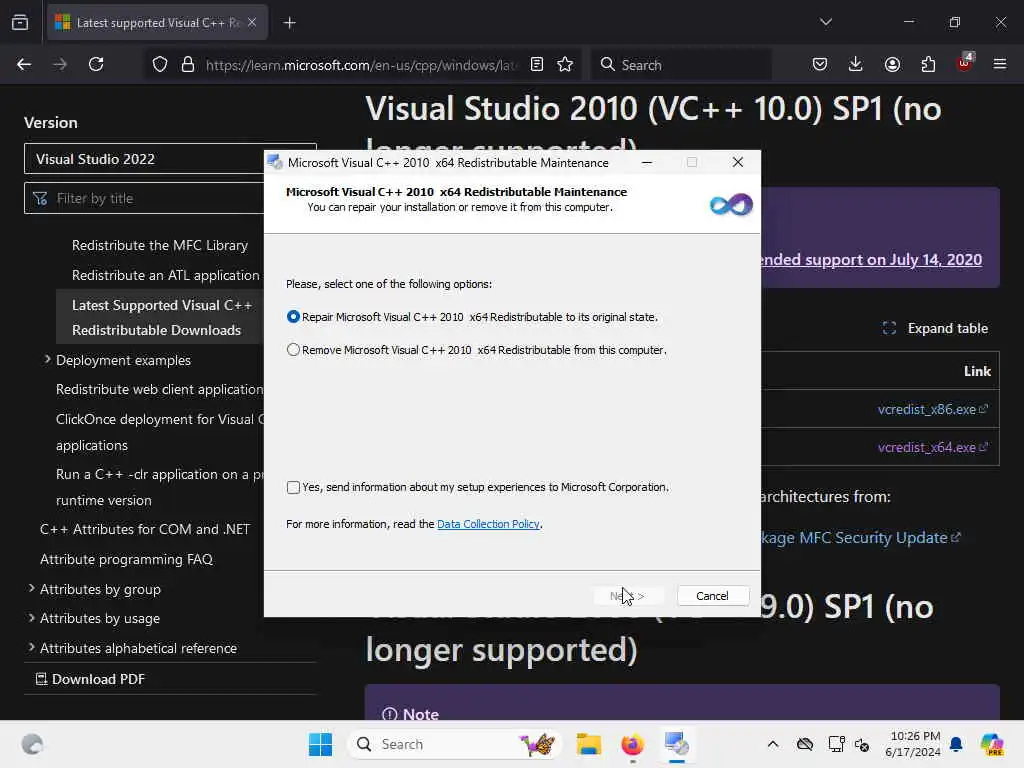Open the Firefox account icon
This screenshot has width=1024, height=768.
click(x=892, y=64)
